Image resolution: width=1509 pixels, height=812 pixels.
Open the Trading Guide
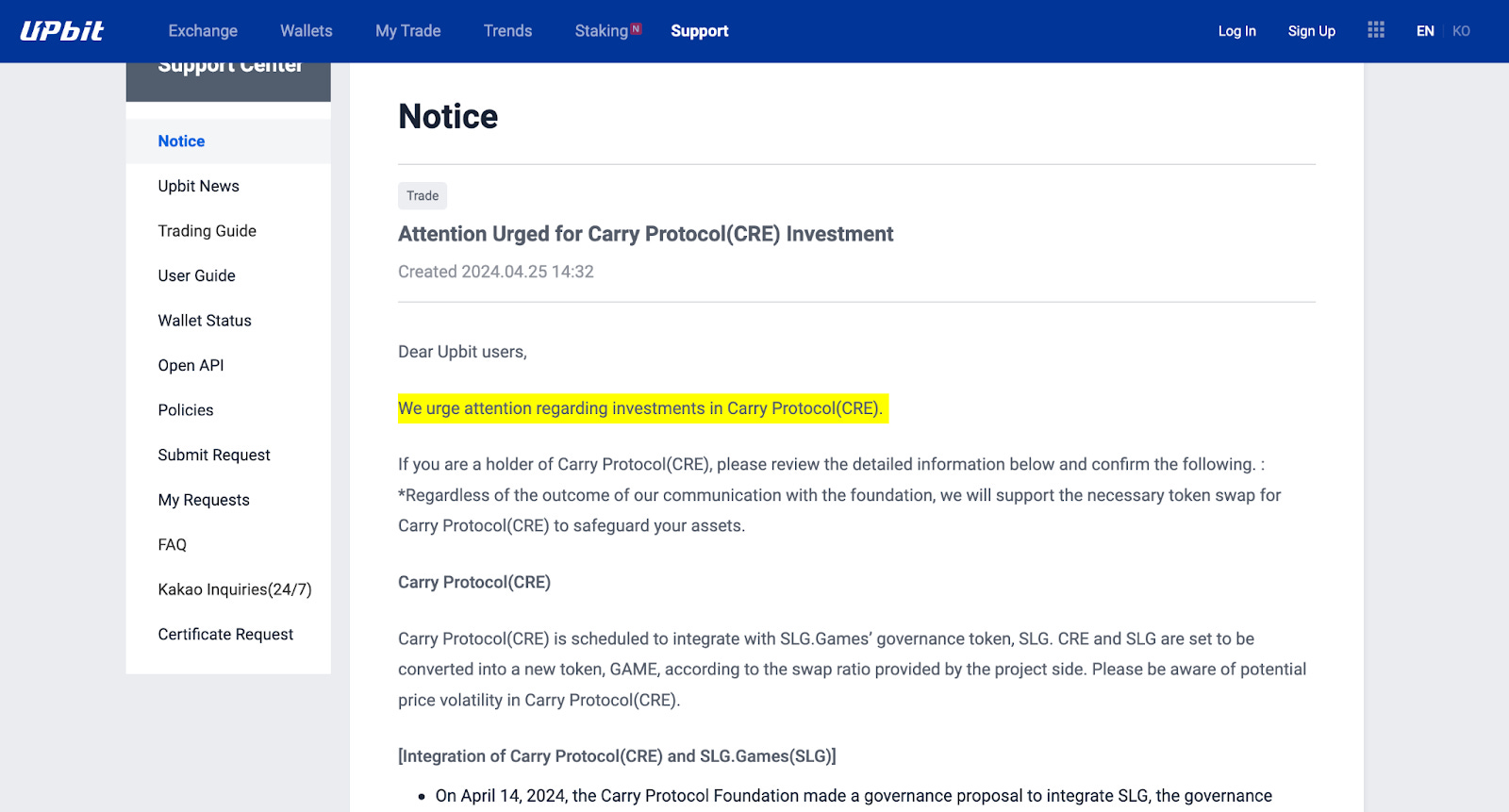207,231
